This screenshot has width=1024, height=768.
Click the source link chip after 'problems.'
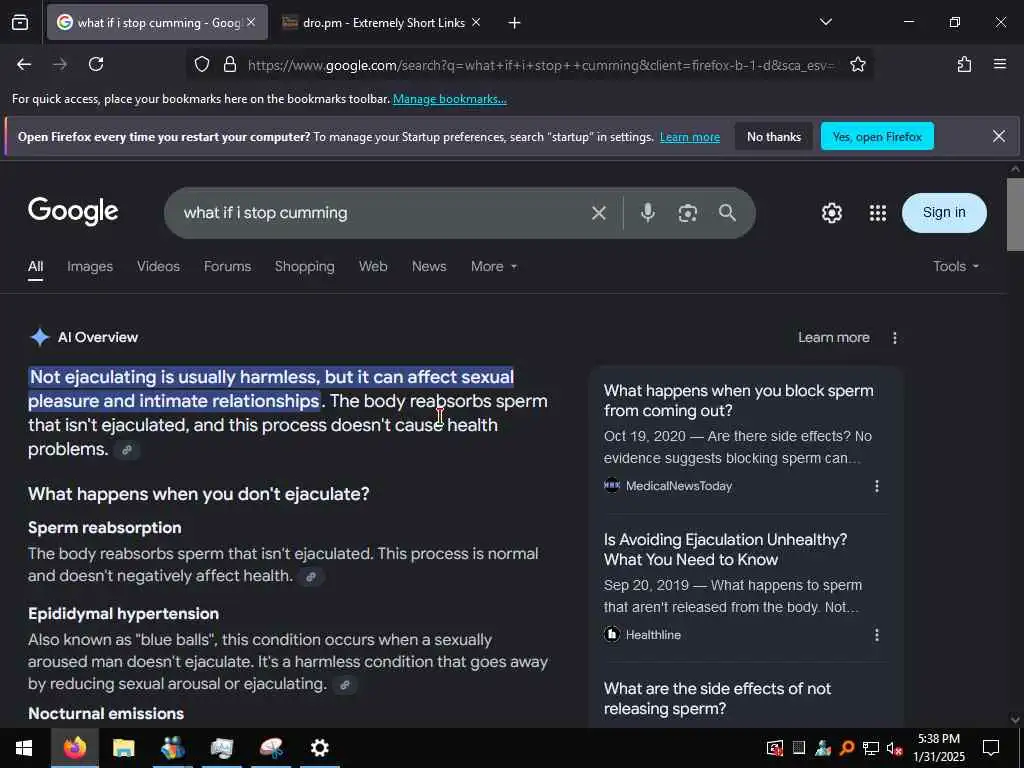127,450
